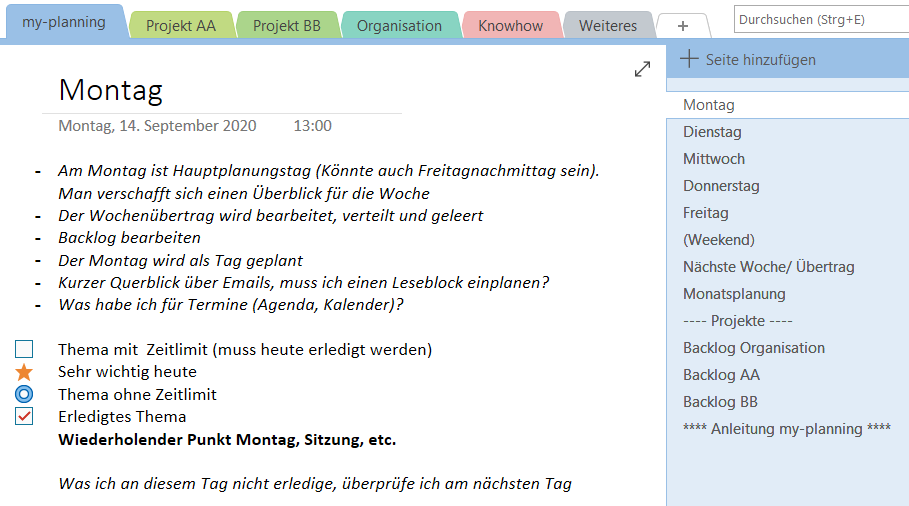The width and height of the screenshot is (909, 506).
Task: Open the Projekt BB section tab
Action: 287,26
